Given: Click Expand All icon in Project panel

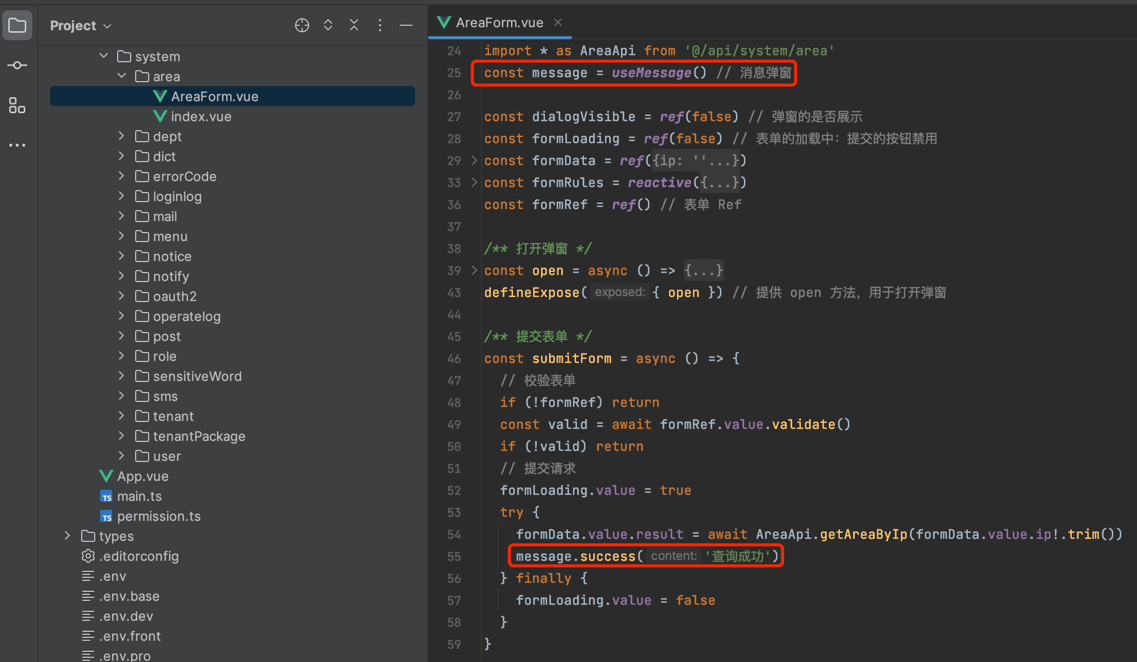Looking at the screenshot, I should click(328, 25).
